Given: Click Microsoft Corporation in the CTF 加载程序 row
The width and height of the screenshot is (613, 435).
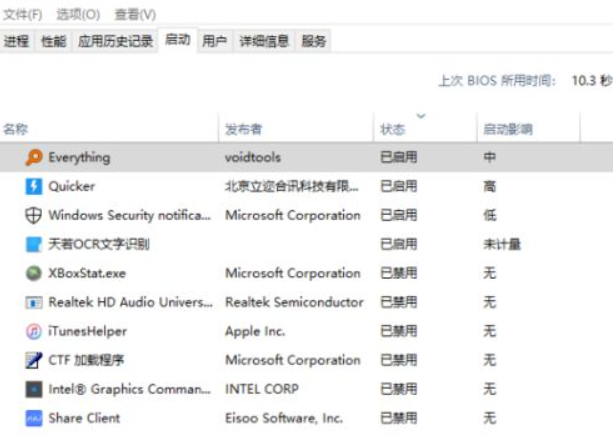Looking at the screenshot, I should [293, 360].
